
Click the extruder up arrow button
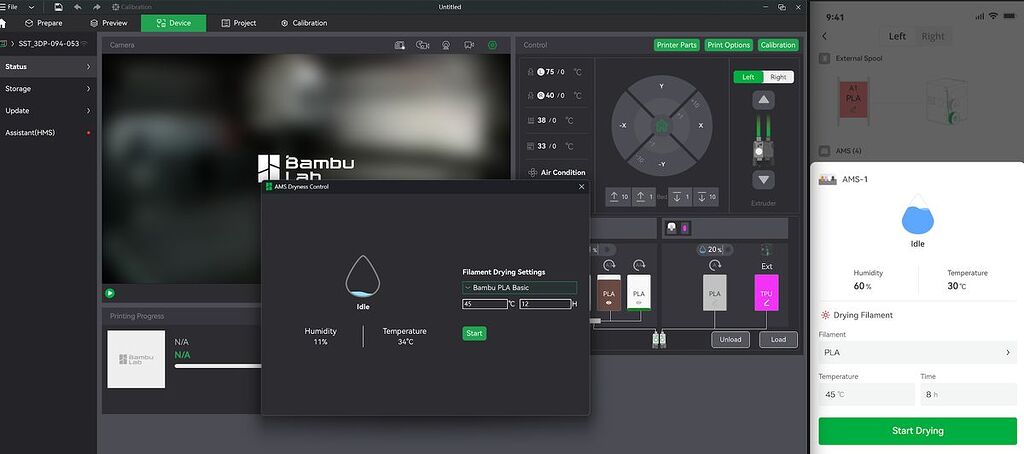click(763, 100)
